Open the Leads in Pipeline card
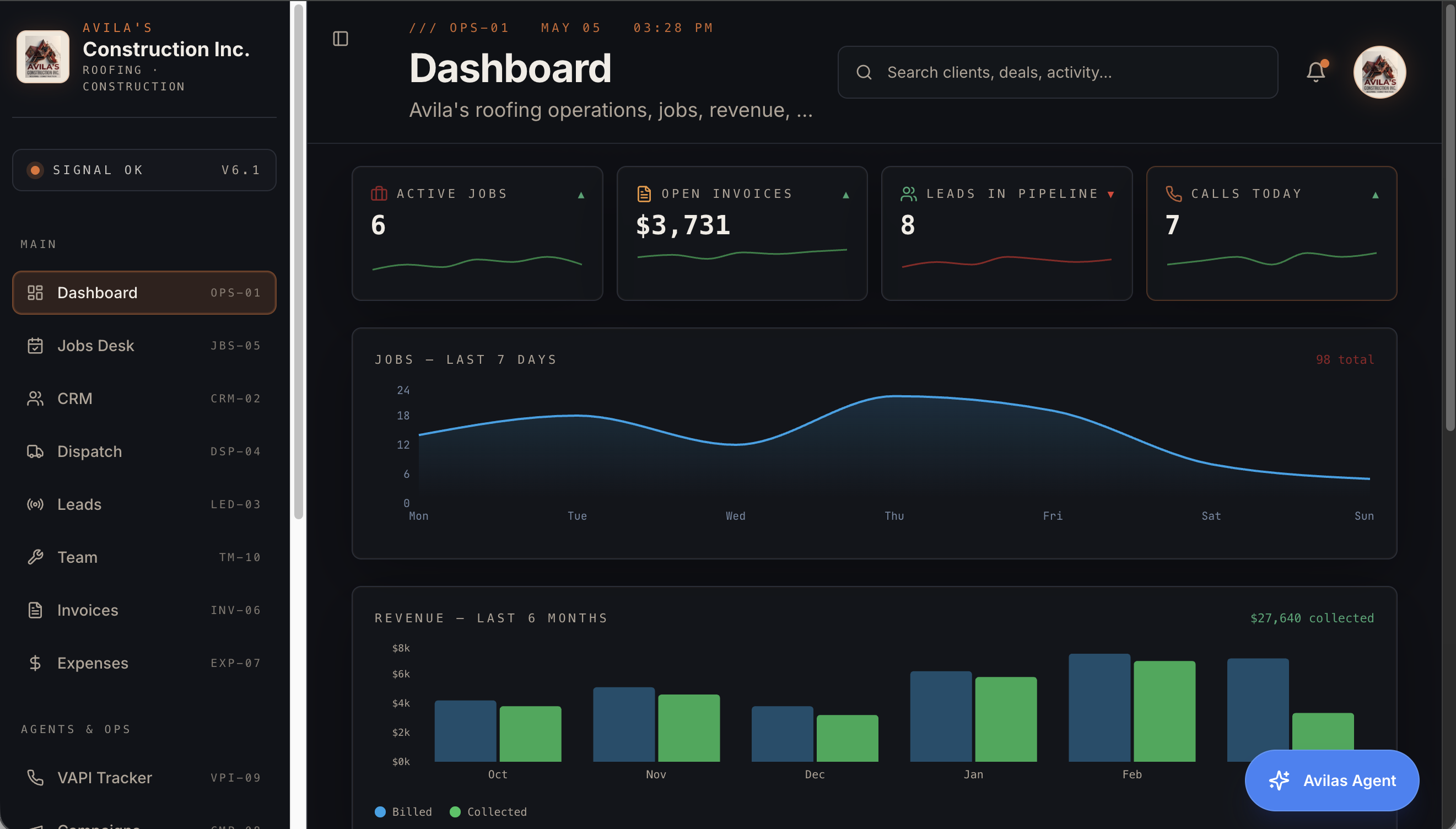1456x829 pixels. [x=1006, y=234]
